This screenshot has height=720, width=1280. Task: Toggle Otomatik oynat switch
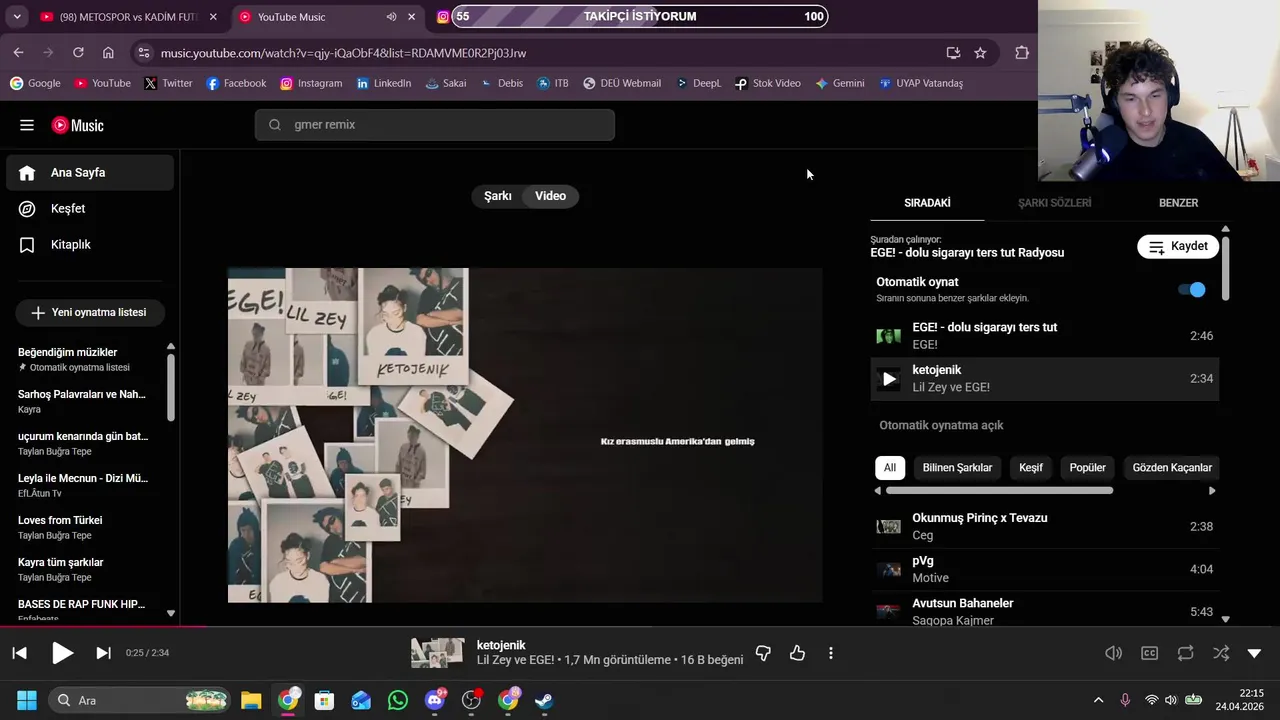[1192, 289]
